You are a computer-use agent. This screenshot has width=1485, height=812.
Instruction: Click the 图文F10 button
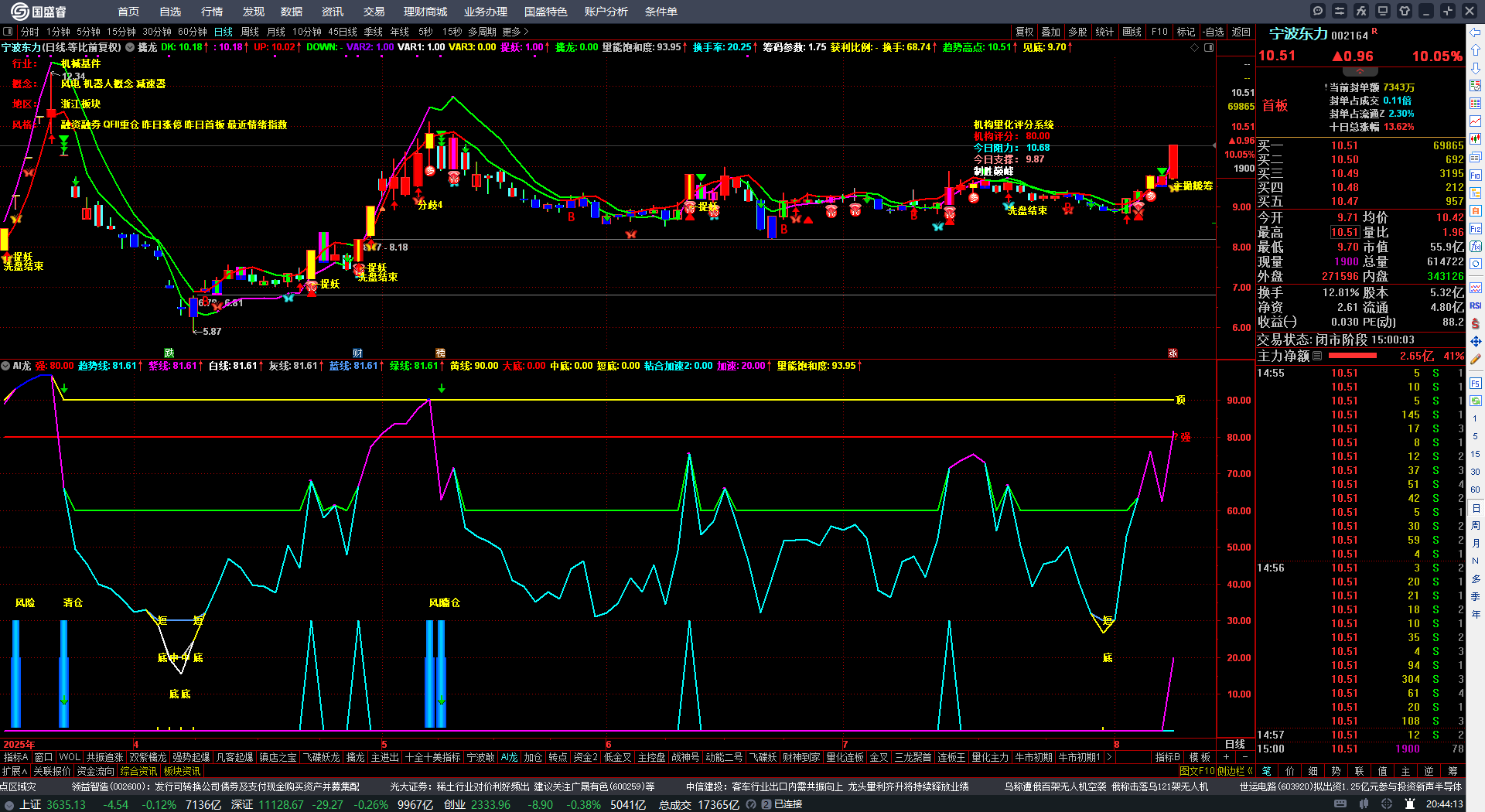(x=1197, y=771)
